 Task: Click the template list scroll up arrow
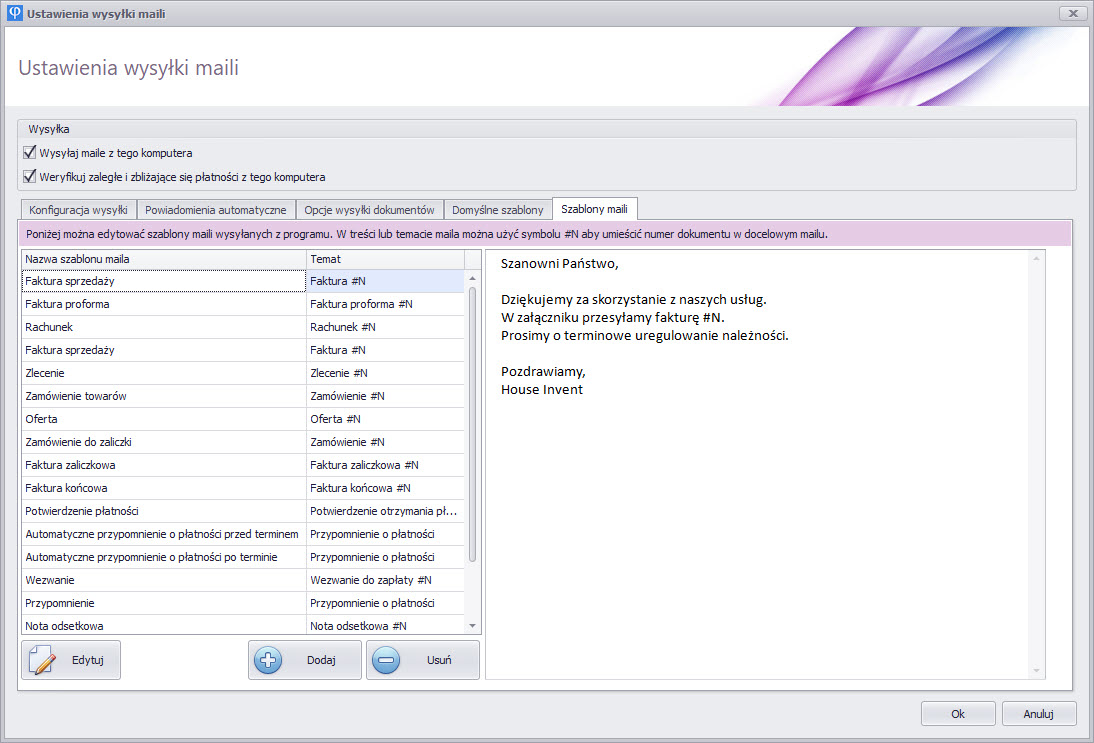tap(473, 259)
